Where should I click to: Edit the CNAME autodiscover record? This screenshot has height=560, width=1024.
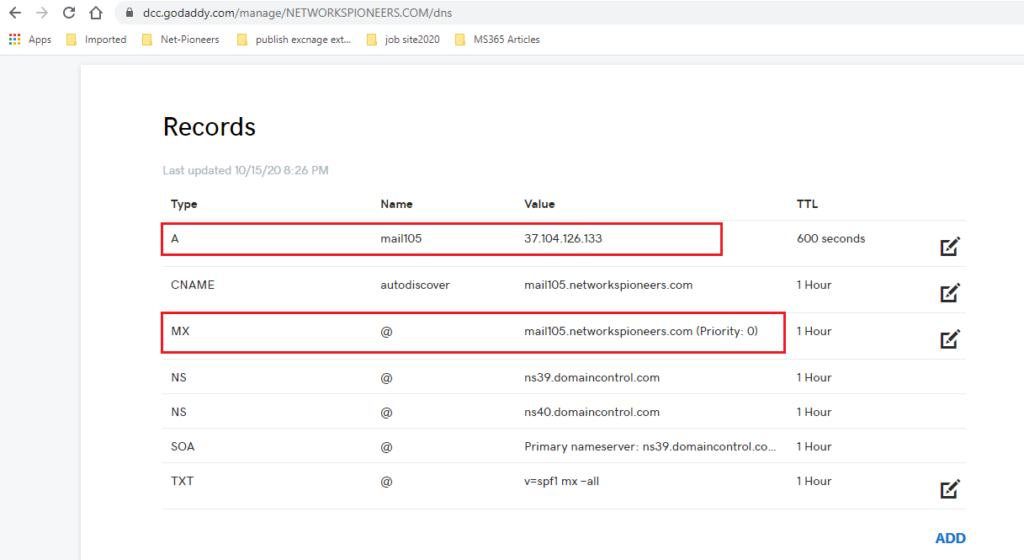950,292
